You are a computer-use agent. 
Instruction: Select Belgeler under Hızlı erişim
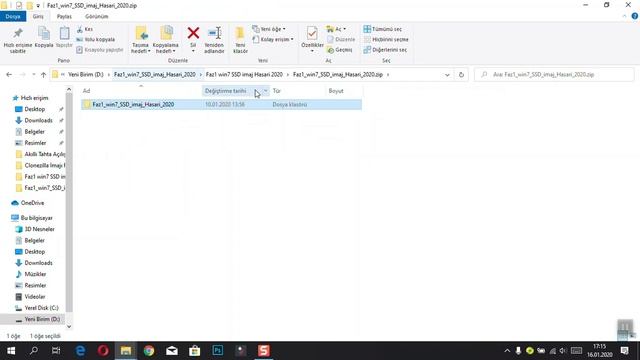[x=34, y=132]
